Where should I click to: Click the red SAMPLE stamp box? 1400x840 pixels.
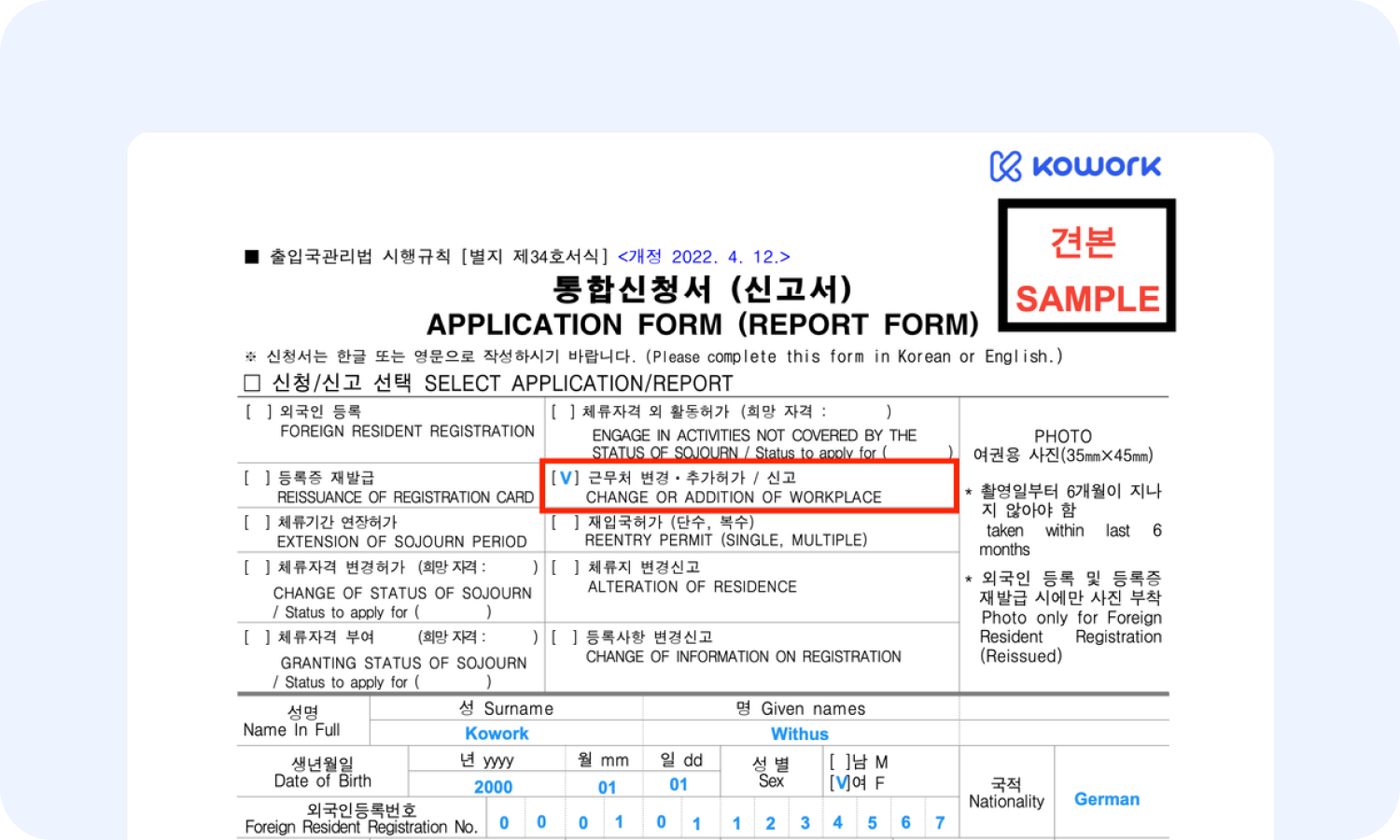1086,265
